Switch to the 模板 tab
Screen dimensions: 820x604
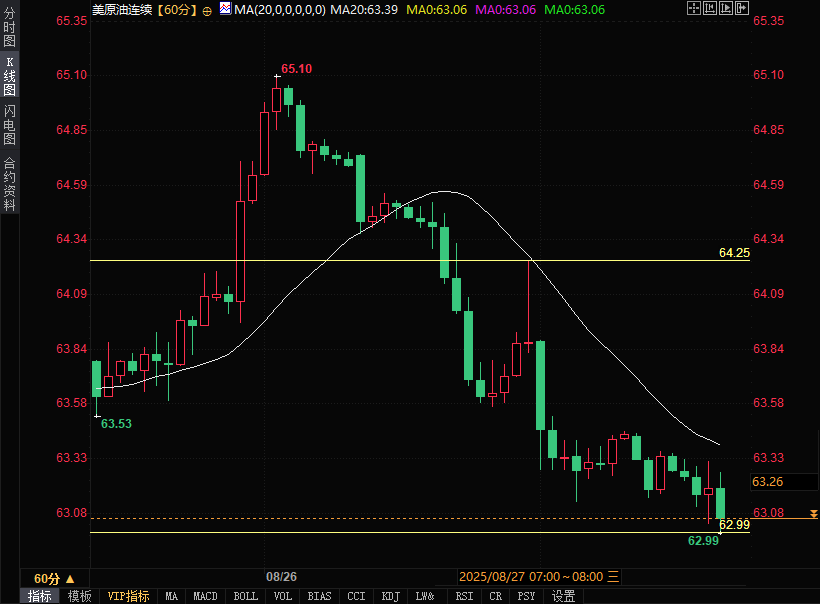[79, 596]
